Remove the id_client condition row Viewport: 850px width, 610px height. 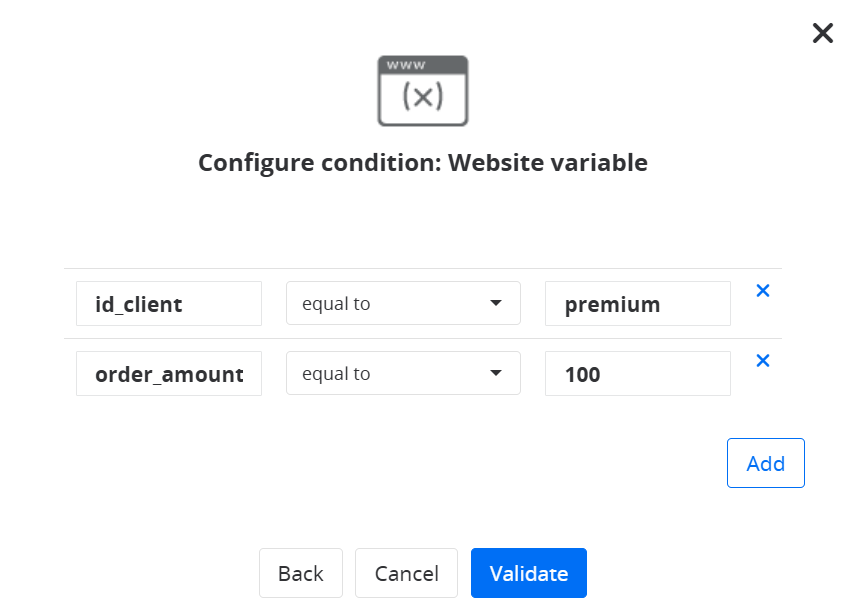coord(762,291)
